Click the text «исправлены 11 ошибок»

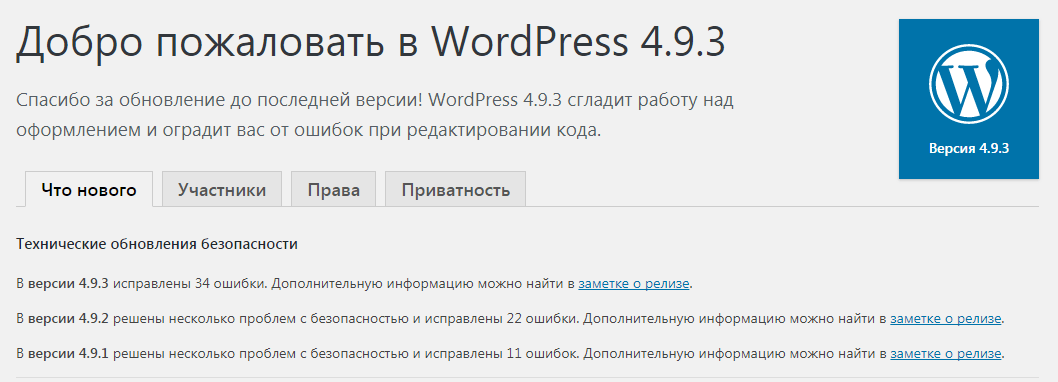click(x=500, y=353)
